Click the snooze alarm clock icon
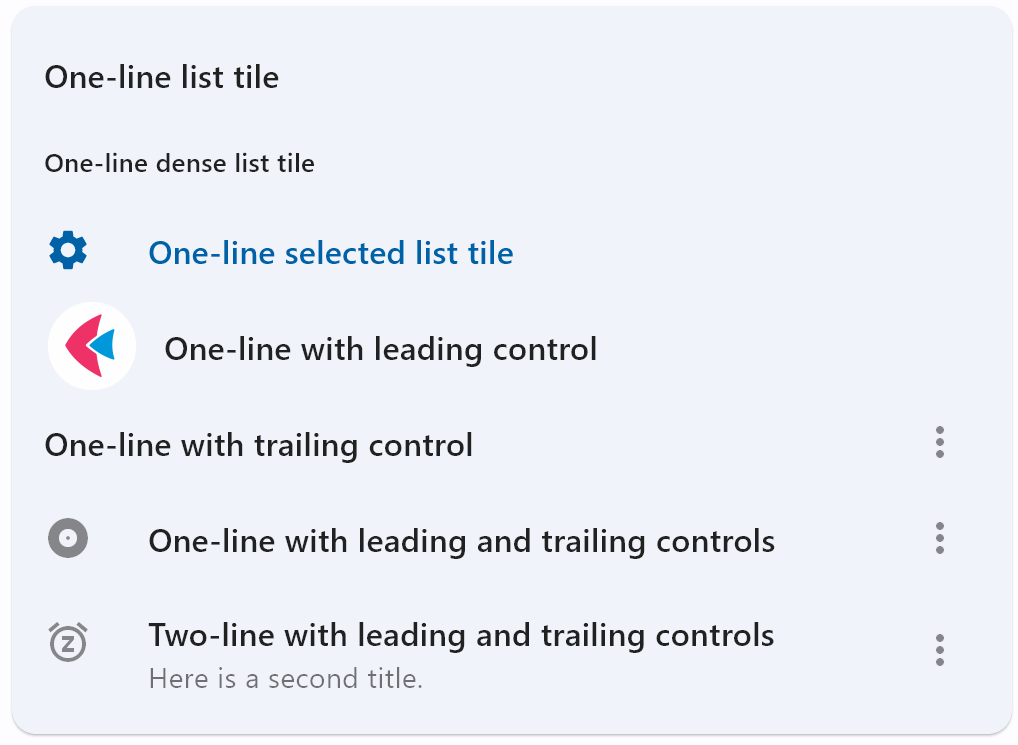1018x745 pixels. point(68,641)
